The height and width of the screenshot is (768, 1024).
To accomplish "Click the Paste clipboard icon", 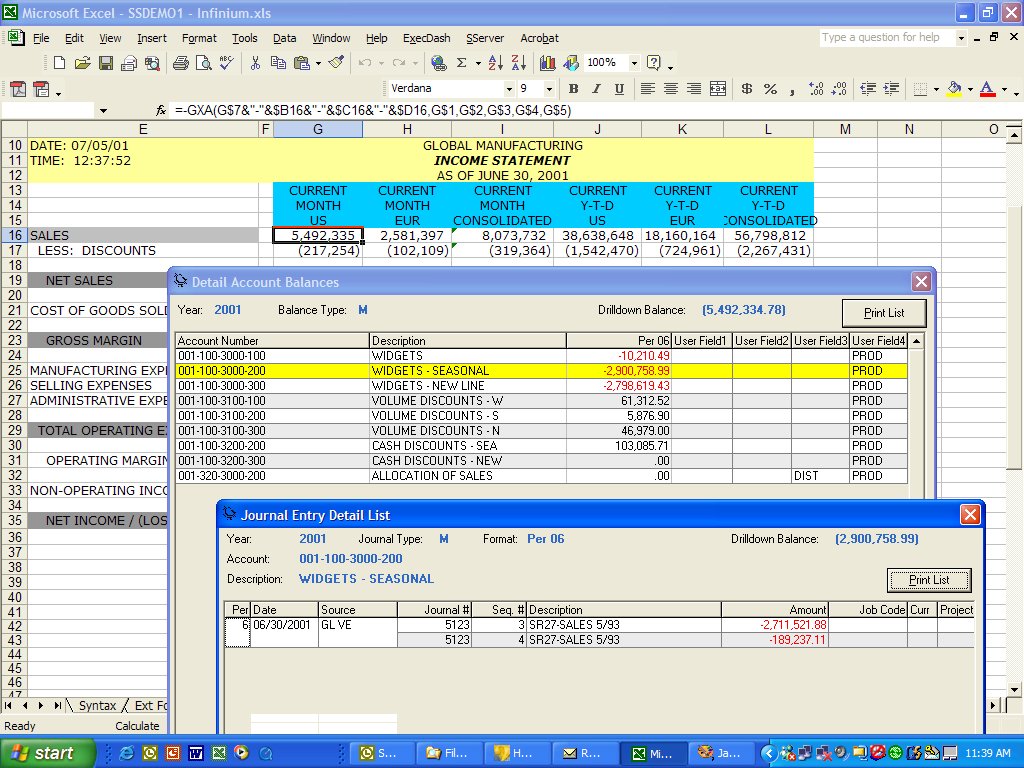I will (x=301, y=63).
